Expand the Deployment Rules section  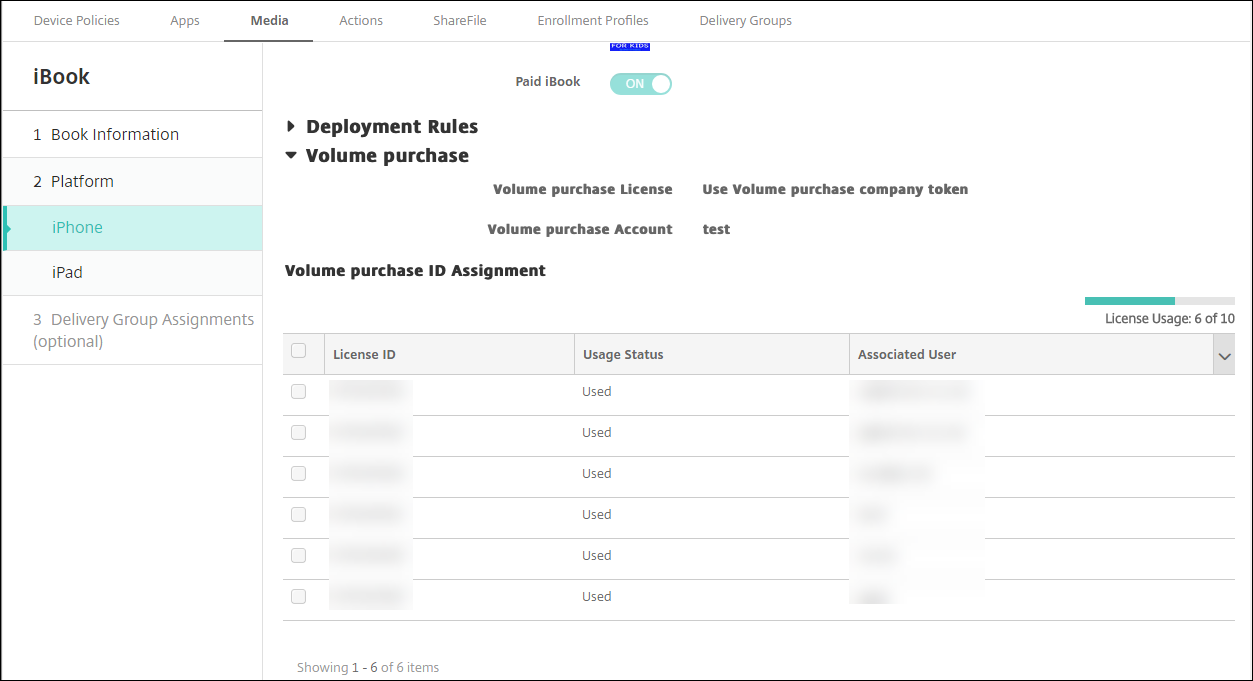click(291, 127)
